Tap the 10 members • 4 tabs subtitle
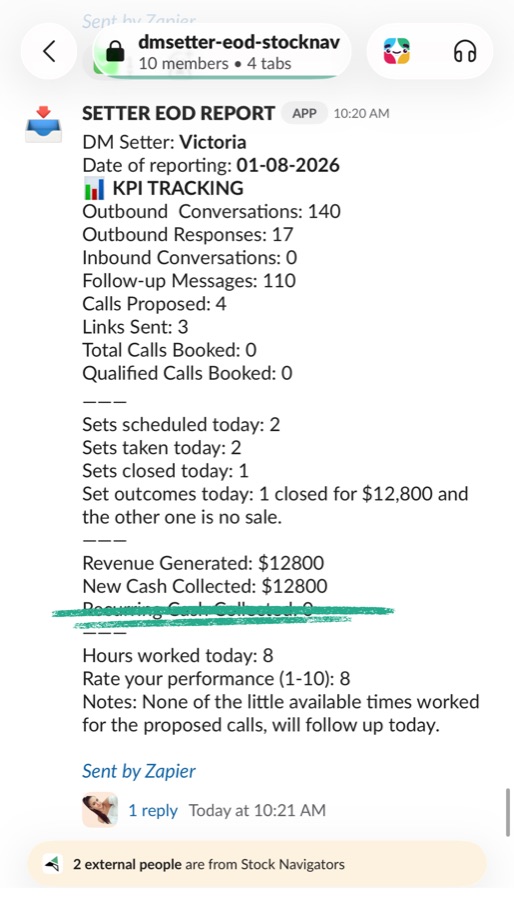Image resolution: width=514 pixels, height=900 pixels. [x=215, y=63]
